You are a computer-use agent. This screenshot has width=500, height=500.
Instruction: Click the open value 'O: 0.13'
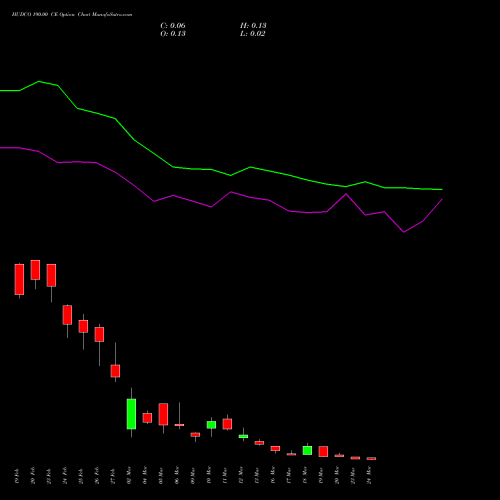coord(173,34)
